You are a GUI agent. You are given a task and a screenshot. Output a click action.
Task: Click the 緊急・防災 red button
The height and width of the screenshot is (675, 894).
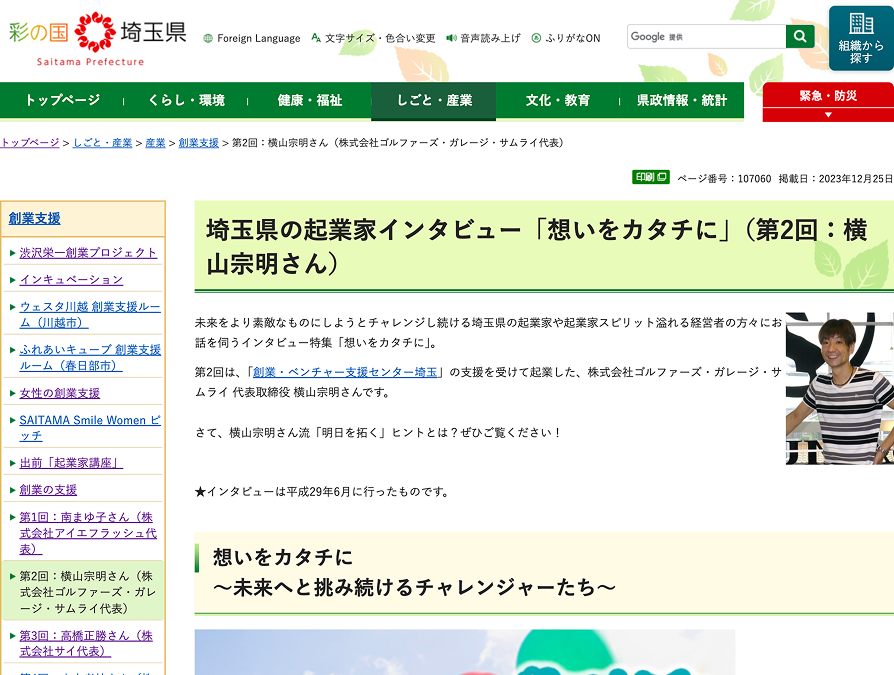[x=828, y=96]
